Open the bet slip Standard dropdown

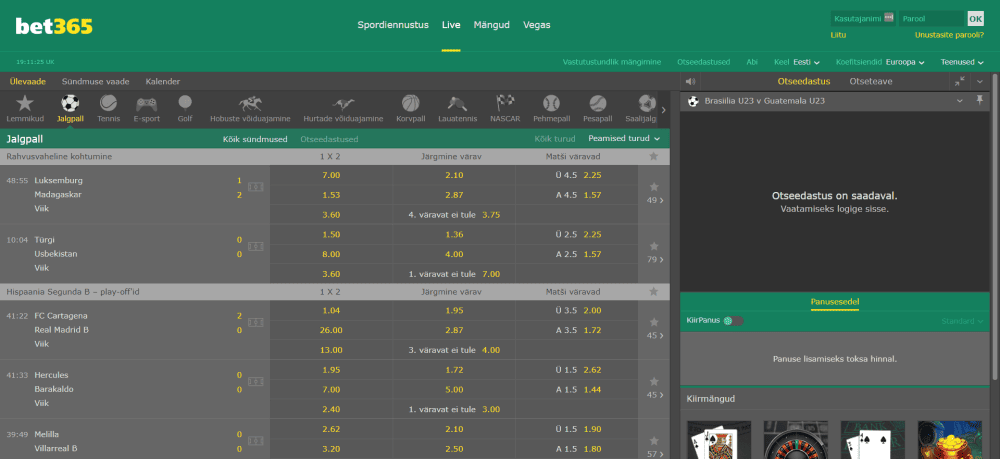click(x=962, y=321)
